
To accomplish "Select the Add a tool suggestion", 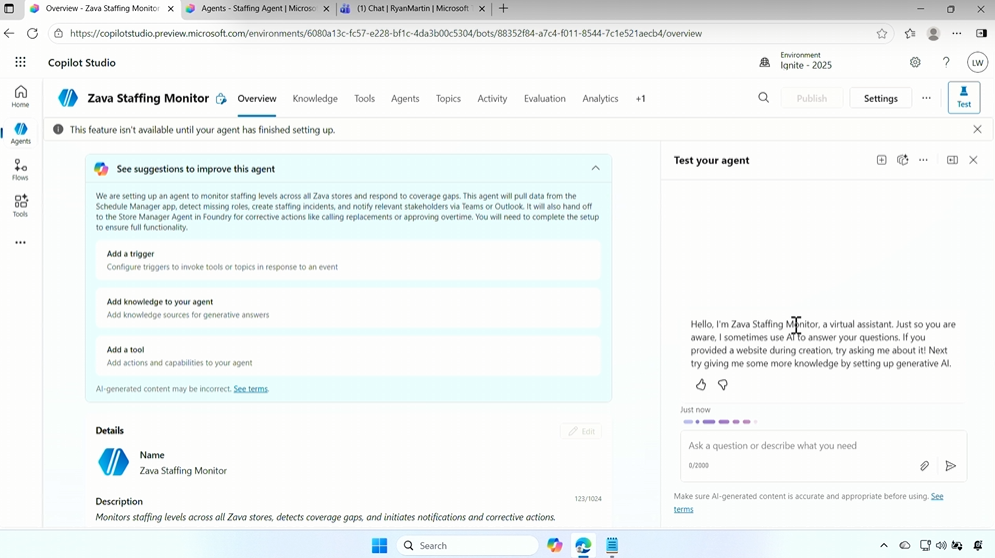I will coord(348,355).
